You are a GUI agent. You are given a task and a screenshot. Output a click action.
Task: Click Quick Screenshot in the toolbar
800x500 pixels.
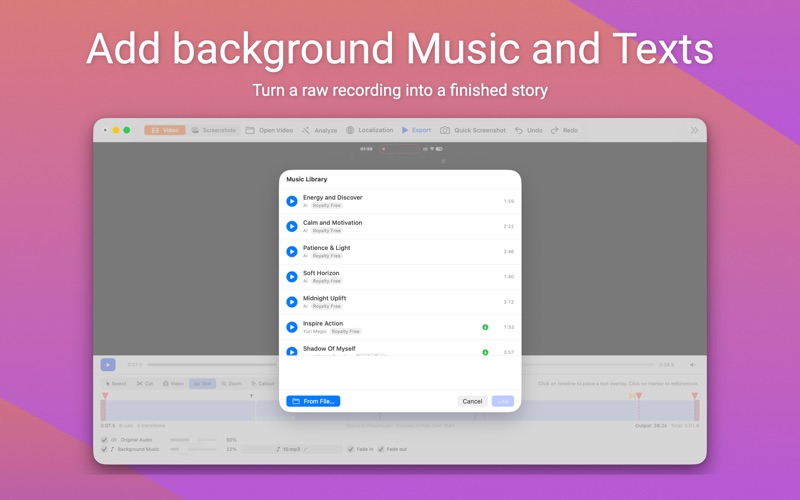[473, 130]
